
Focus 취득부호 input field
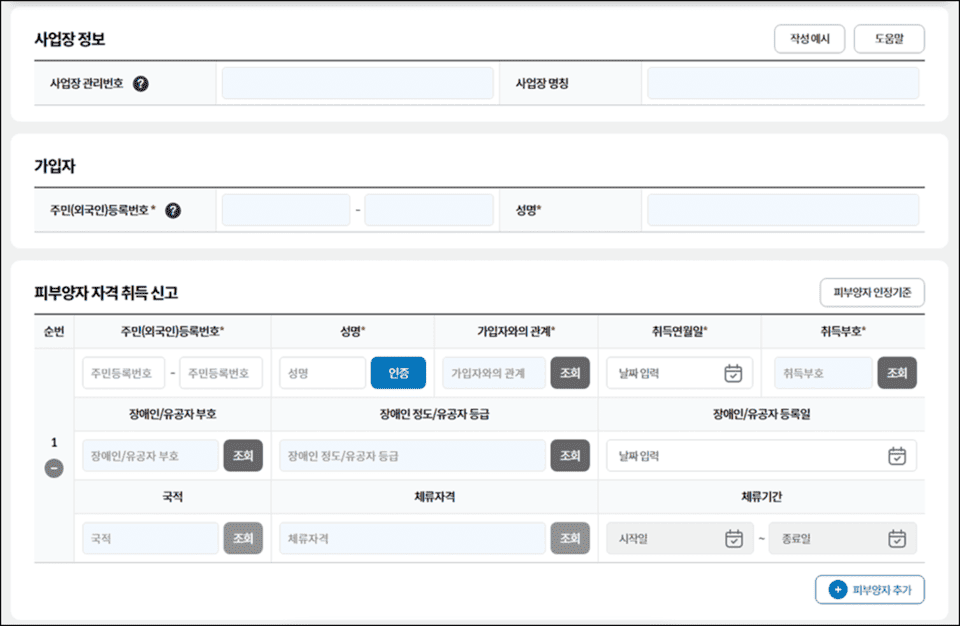coord(823,373)
